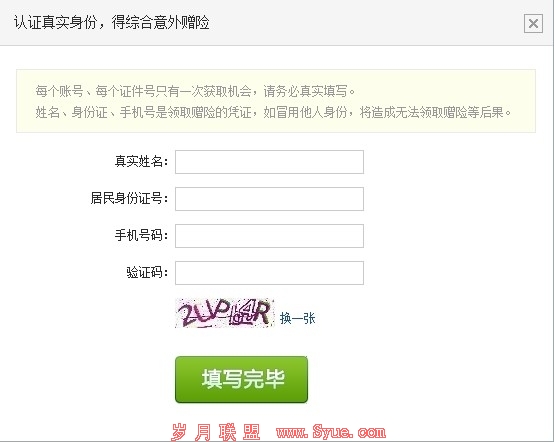Screen dimensions: 554x442
Task: Focus the 真实姓名 input field
Action: (269, 162)
